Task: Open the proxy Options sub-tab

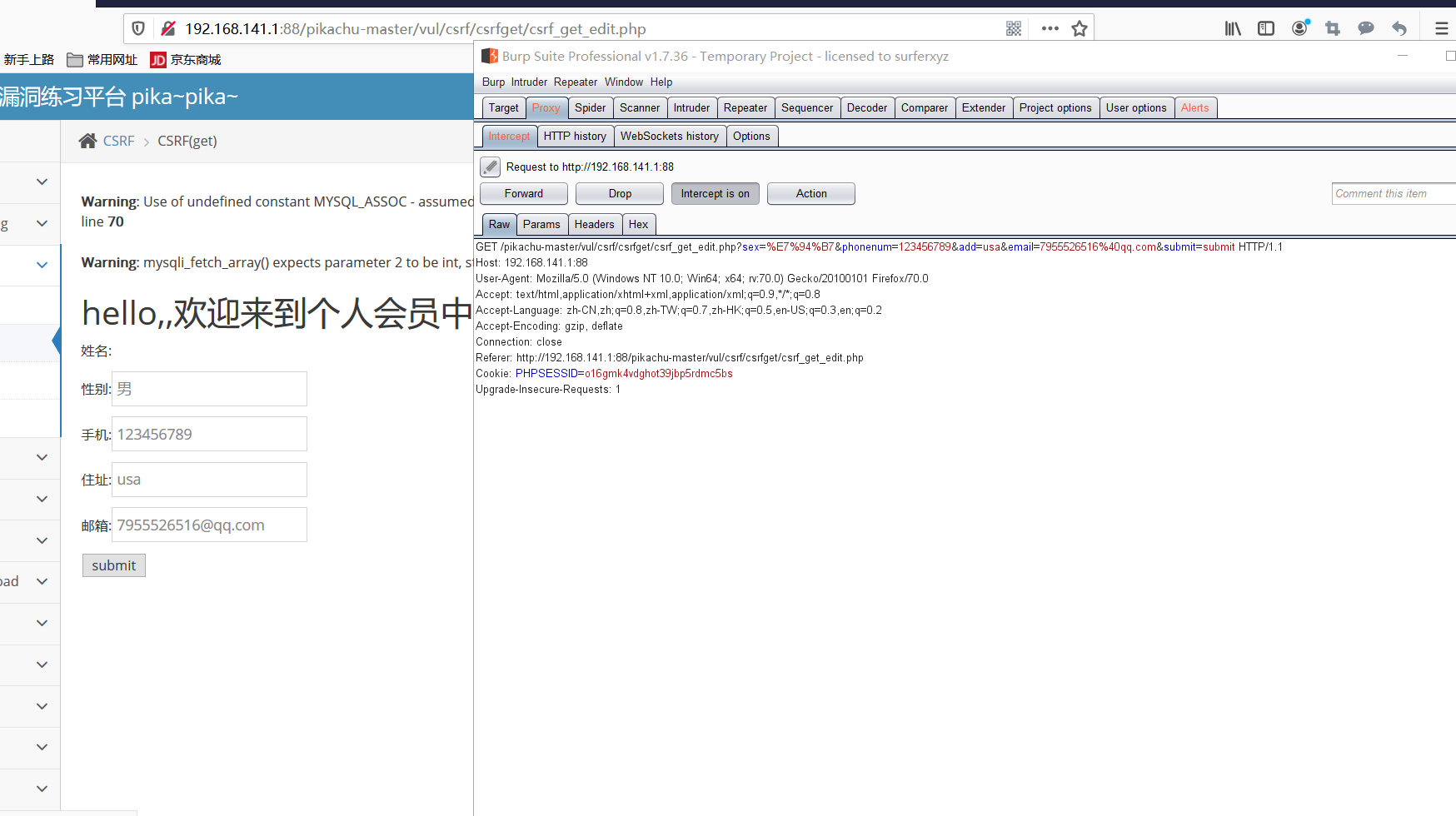Action: pos(752,137)
